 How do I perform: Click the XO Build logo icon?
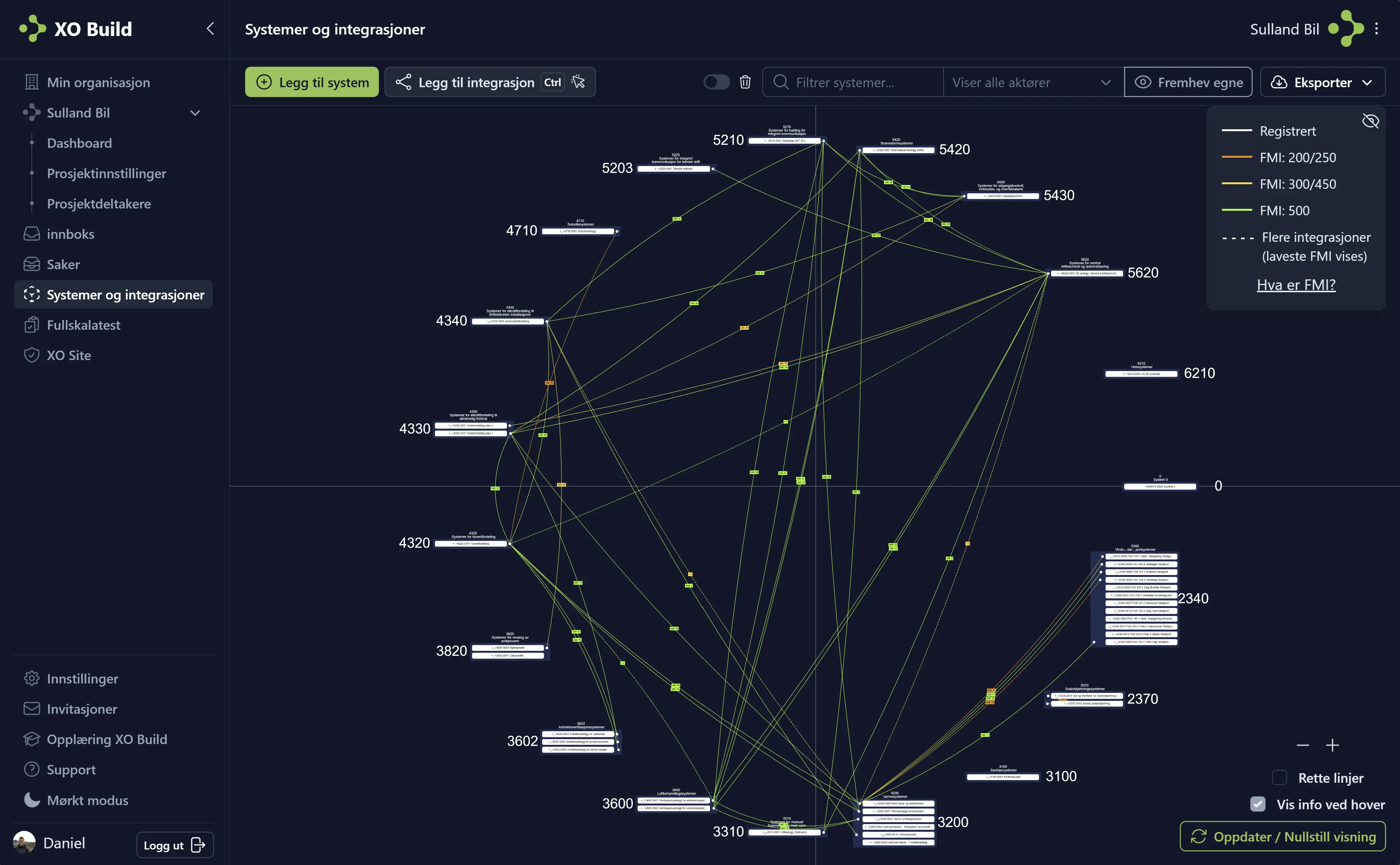tap(33, 28)
